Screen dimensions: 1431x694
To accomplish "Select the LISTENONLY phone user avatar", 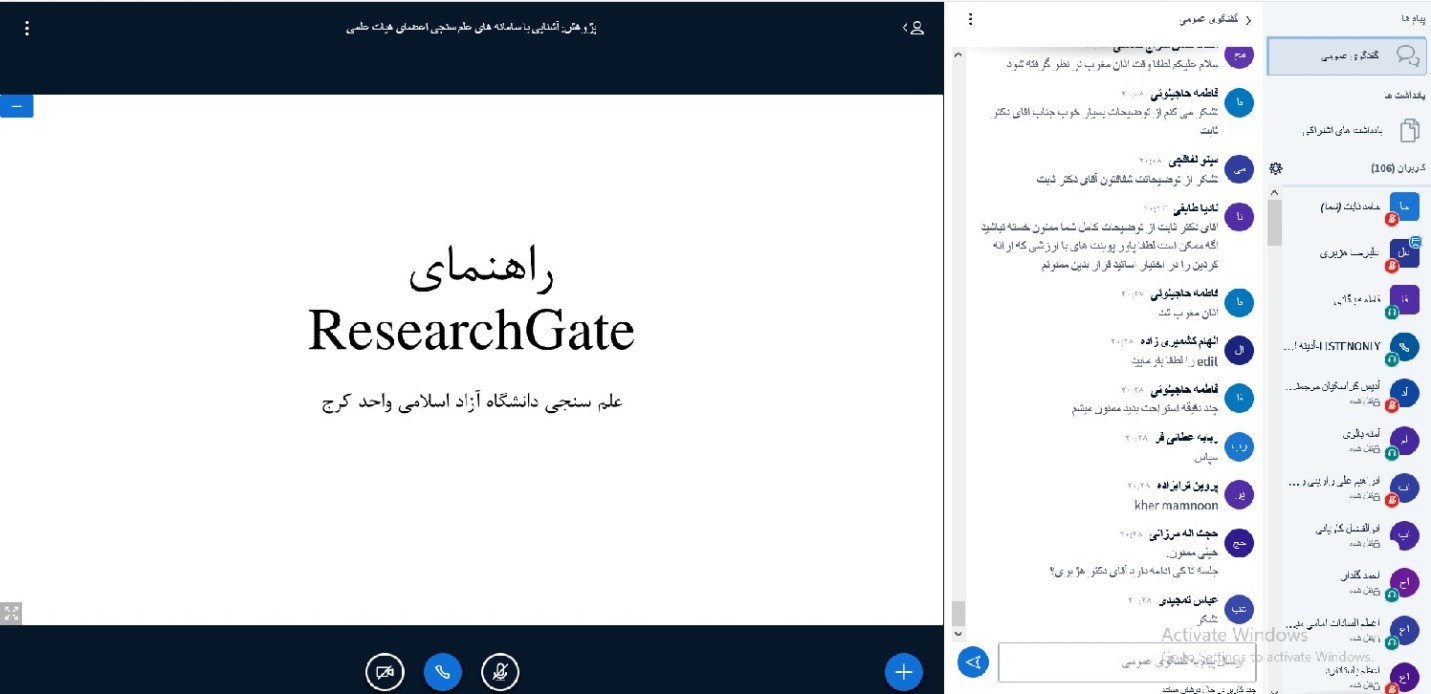I will pos(1404,347).
